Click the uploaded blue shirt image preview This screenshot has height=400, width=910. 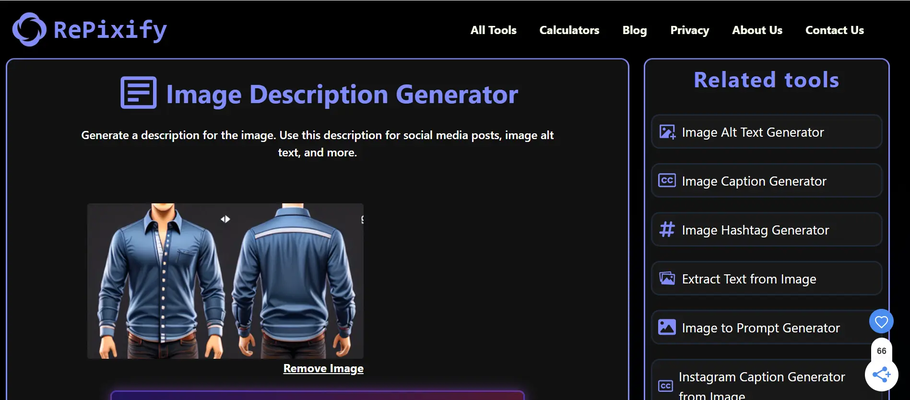[225, 281]
